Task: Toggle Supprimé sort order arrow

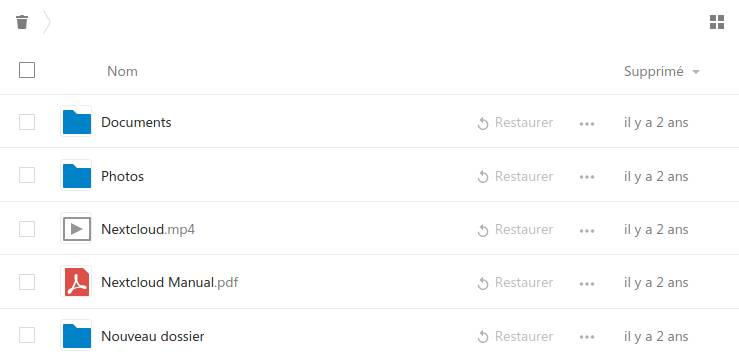Action: tap(696, 72)
